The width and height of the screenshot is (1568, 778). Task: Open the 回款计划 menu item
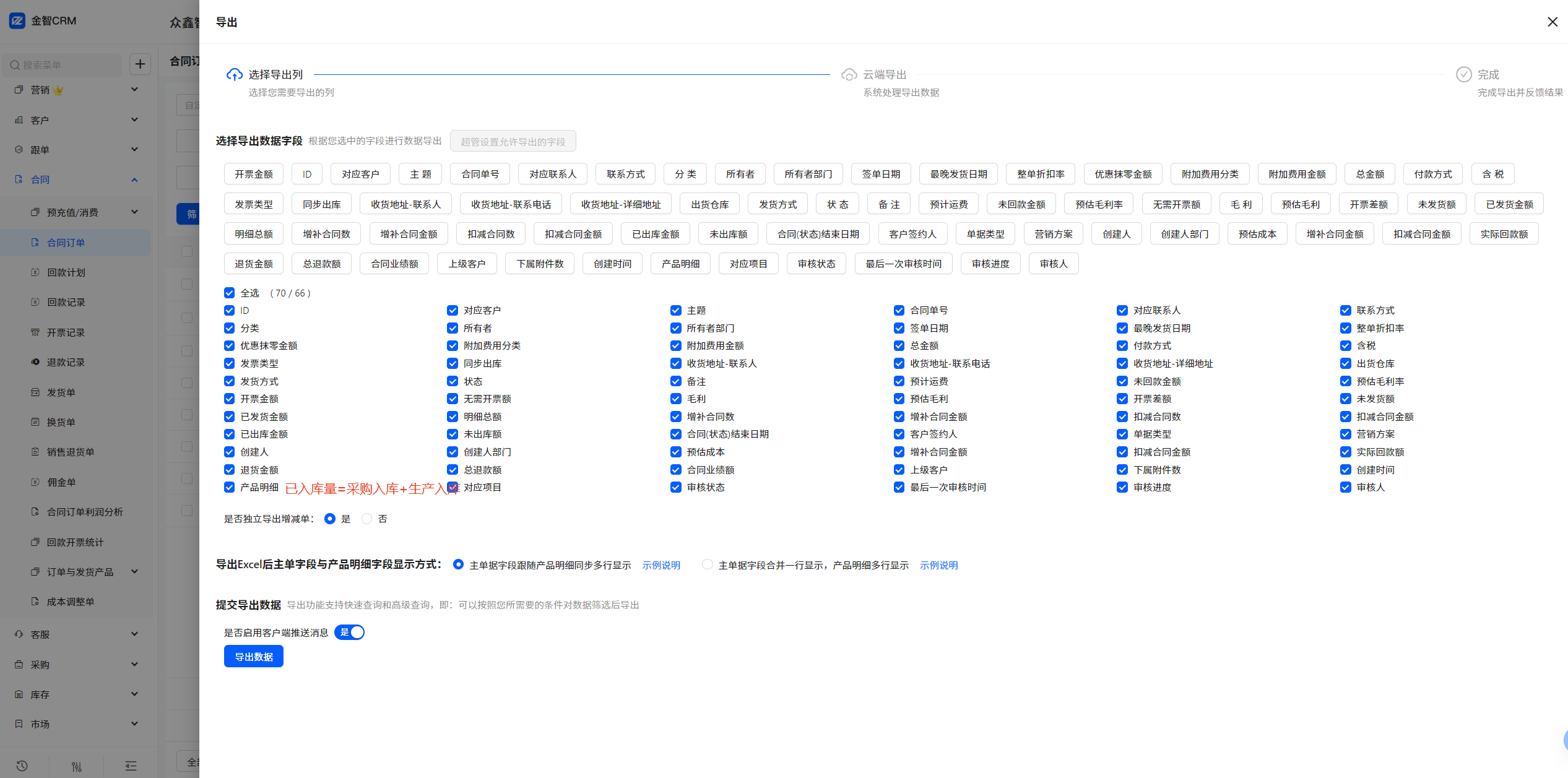click(x=66, y=272)
